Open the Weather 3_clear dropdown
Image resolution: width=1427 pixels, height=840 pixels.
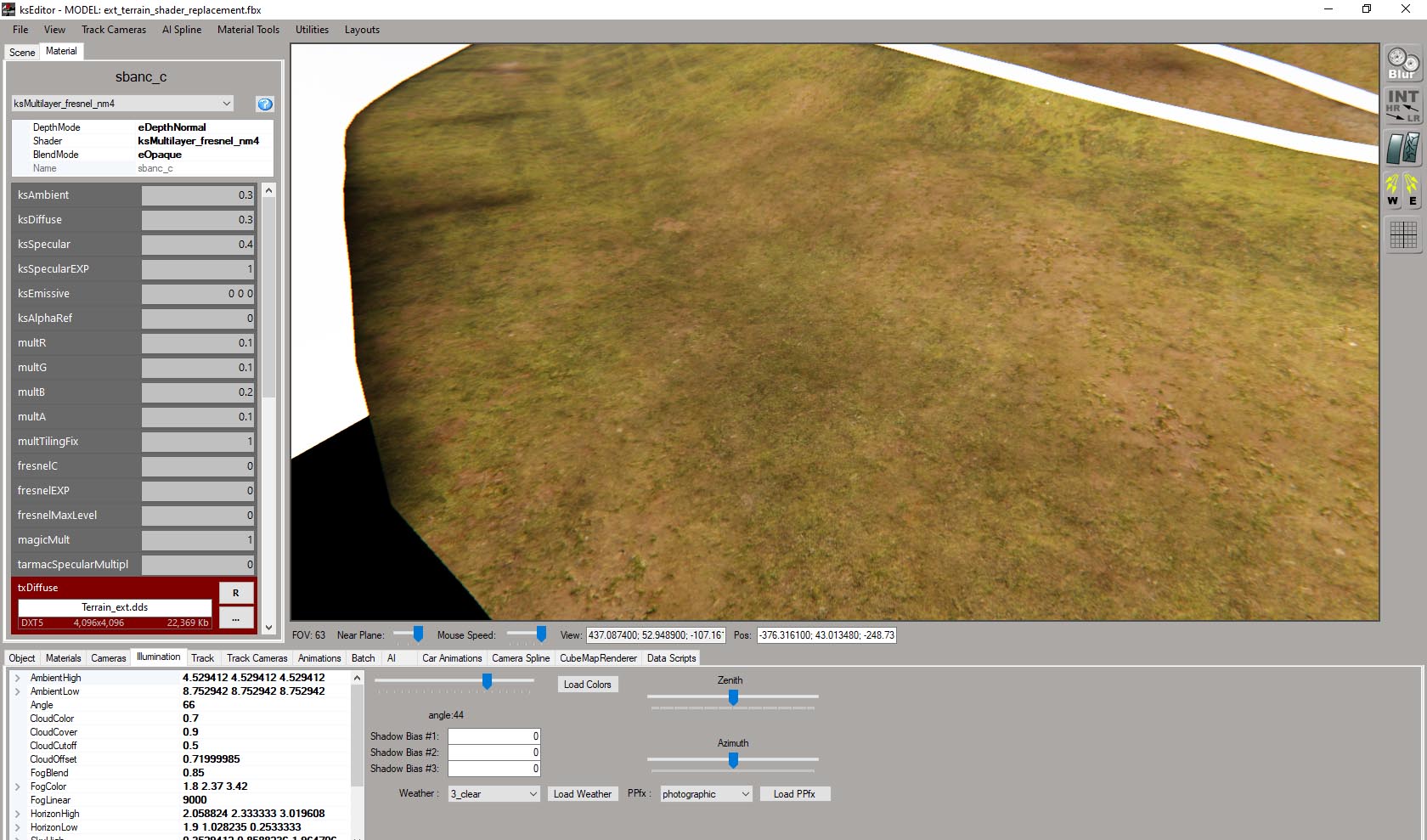(494, 794)
